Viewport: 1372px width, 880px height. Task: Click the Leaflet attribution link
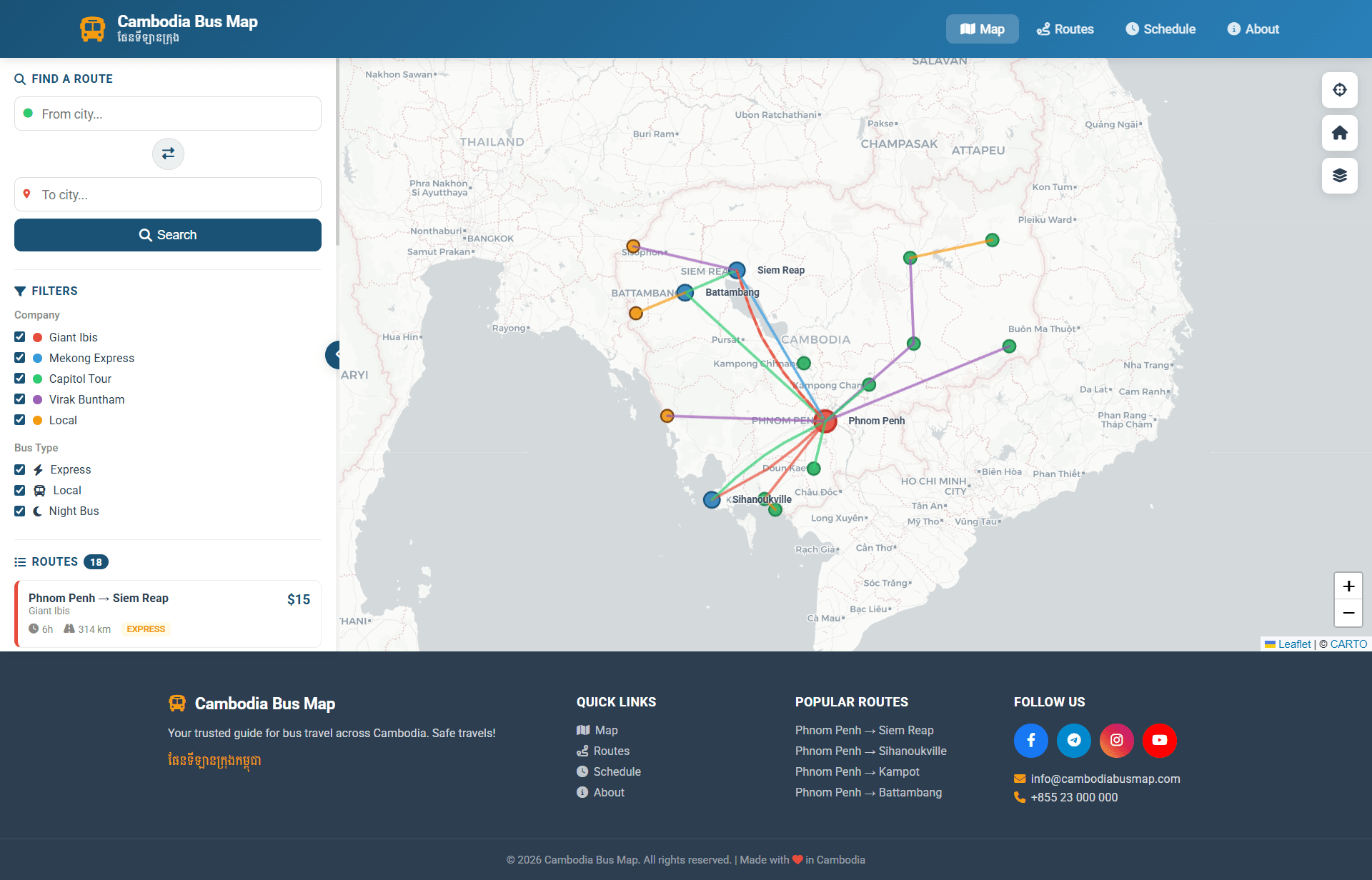point(1294,644)
